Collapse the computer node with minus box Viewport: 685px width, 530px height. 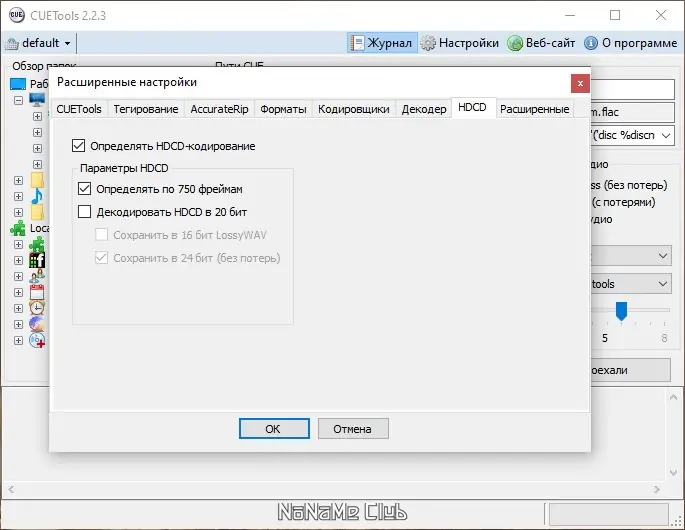pos(18,100)
